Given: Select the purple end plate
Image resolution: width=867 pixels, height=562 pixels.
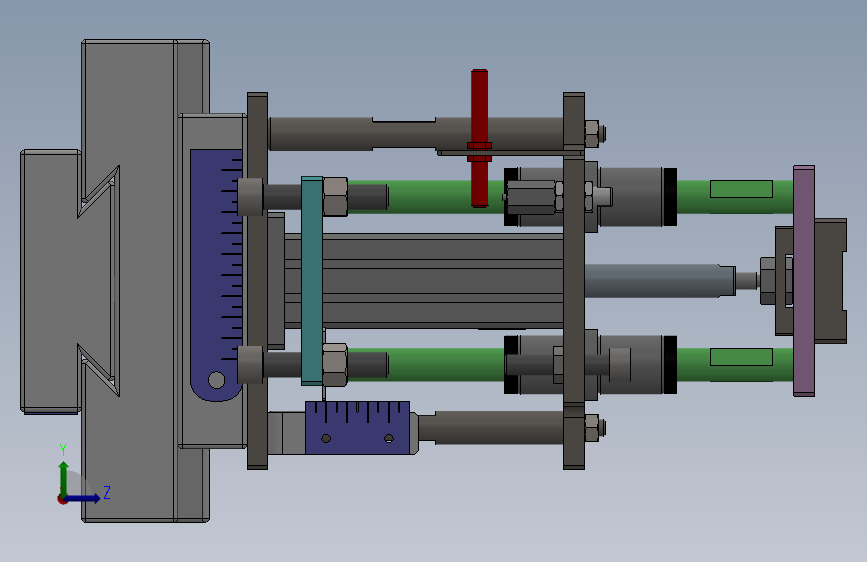Looking at the screenshot, I should [x=804, y=280].
